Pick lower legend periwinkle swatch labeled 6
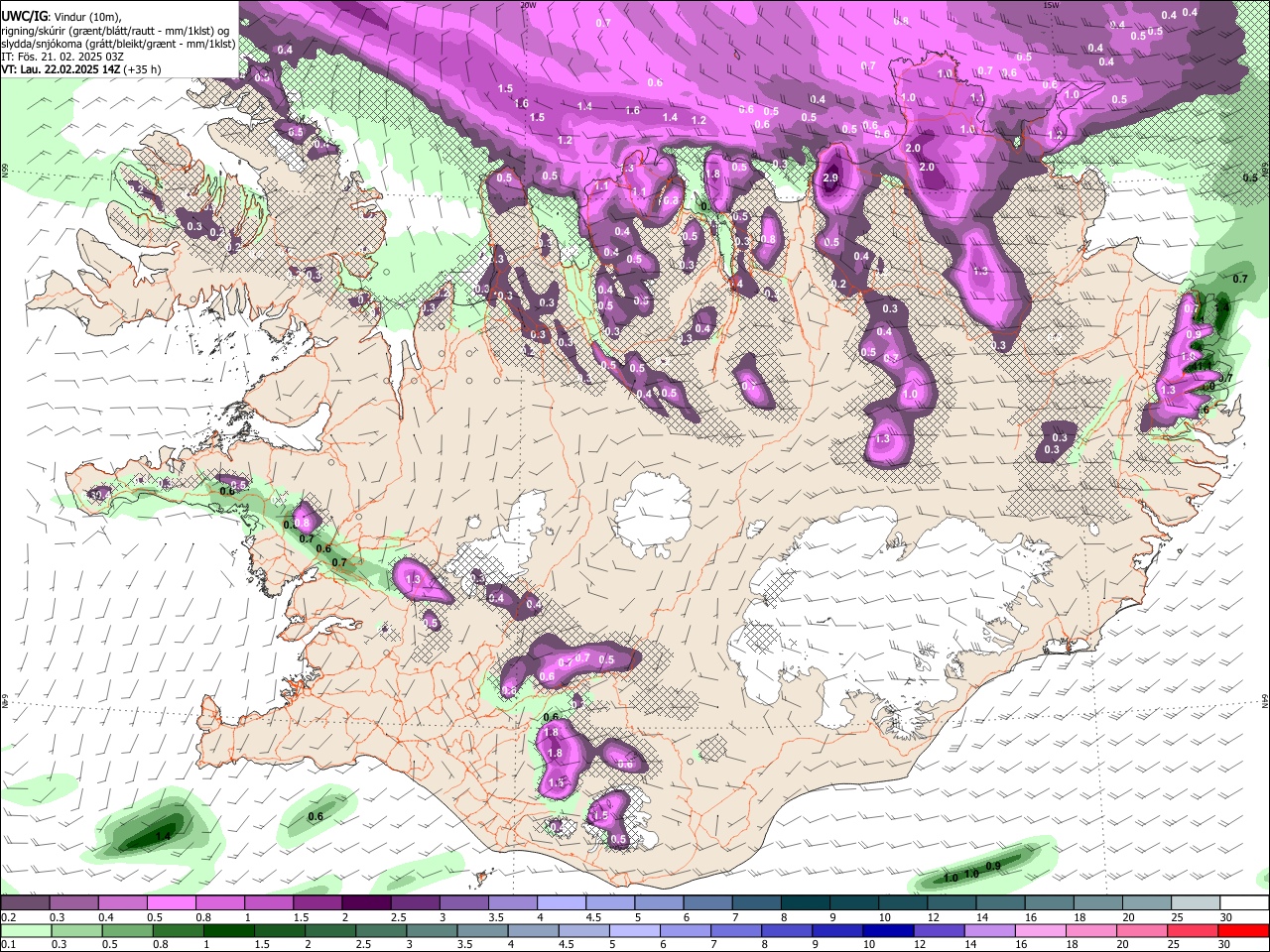Viewport: 1270px width, 952px height. pos(684,930)
